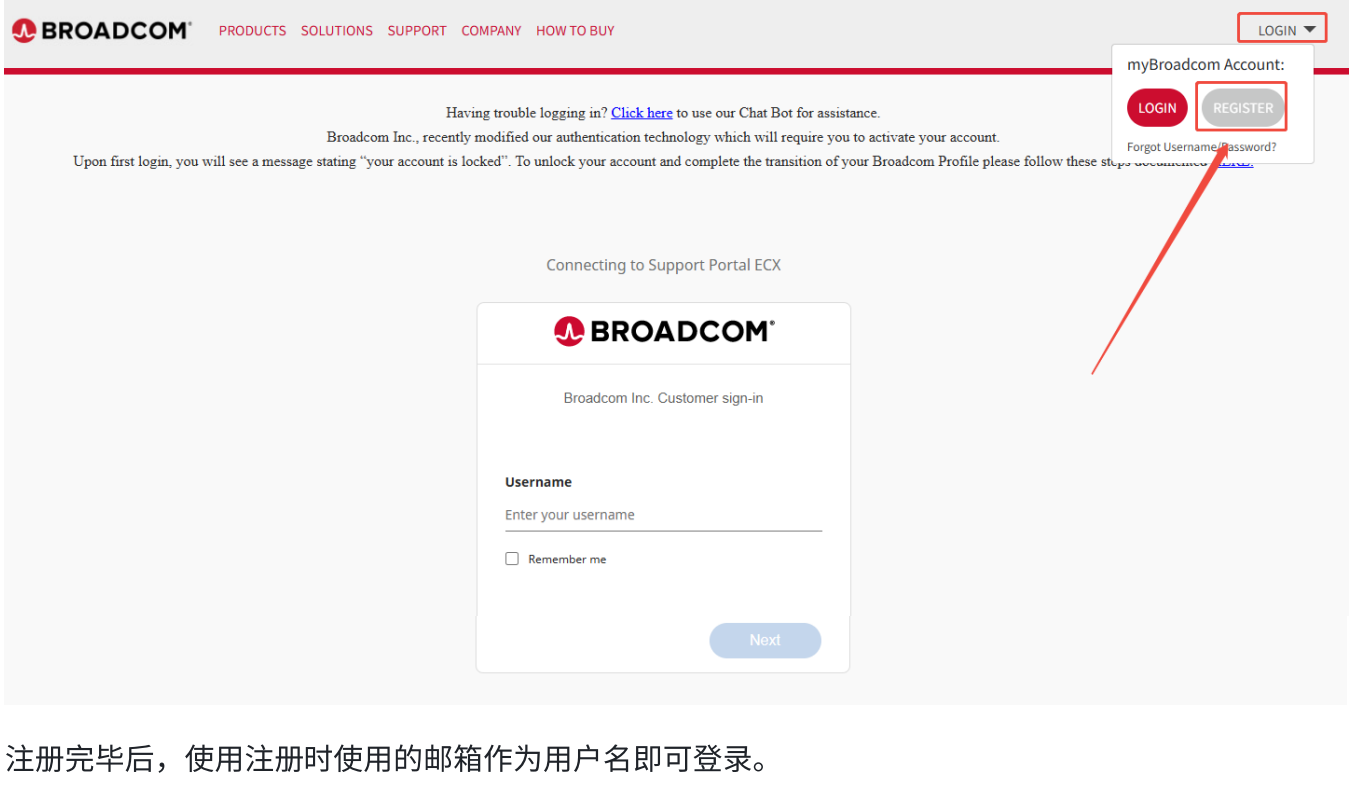Screen dimensions: 1350x786
Task: Open the PRODUCTS menu
Action: 253,31
